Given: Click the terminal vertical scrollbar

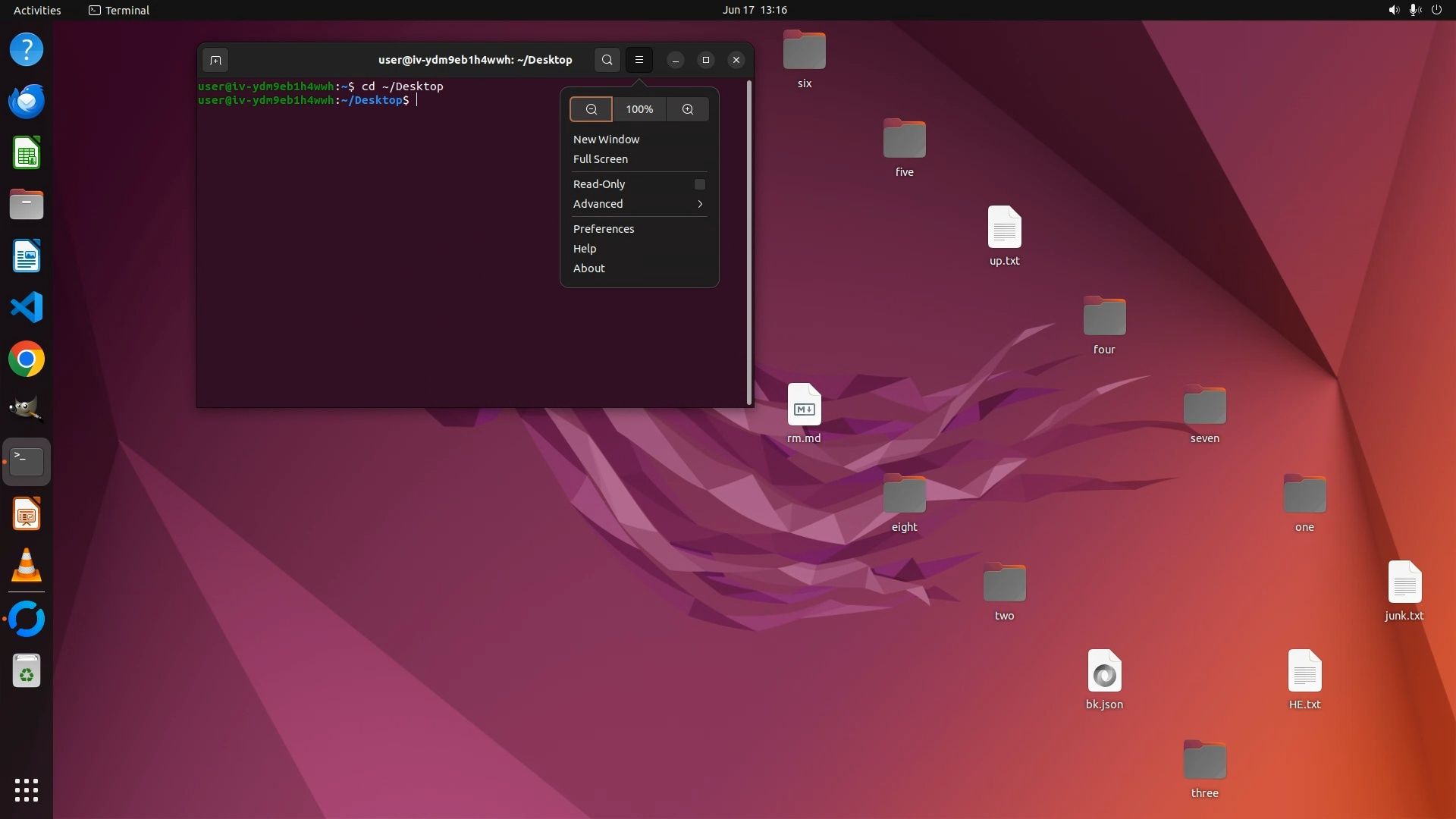Looking at the screenshot, I should 749,243.
